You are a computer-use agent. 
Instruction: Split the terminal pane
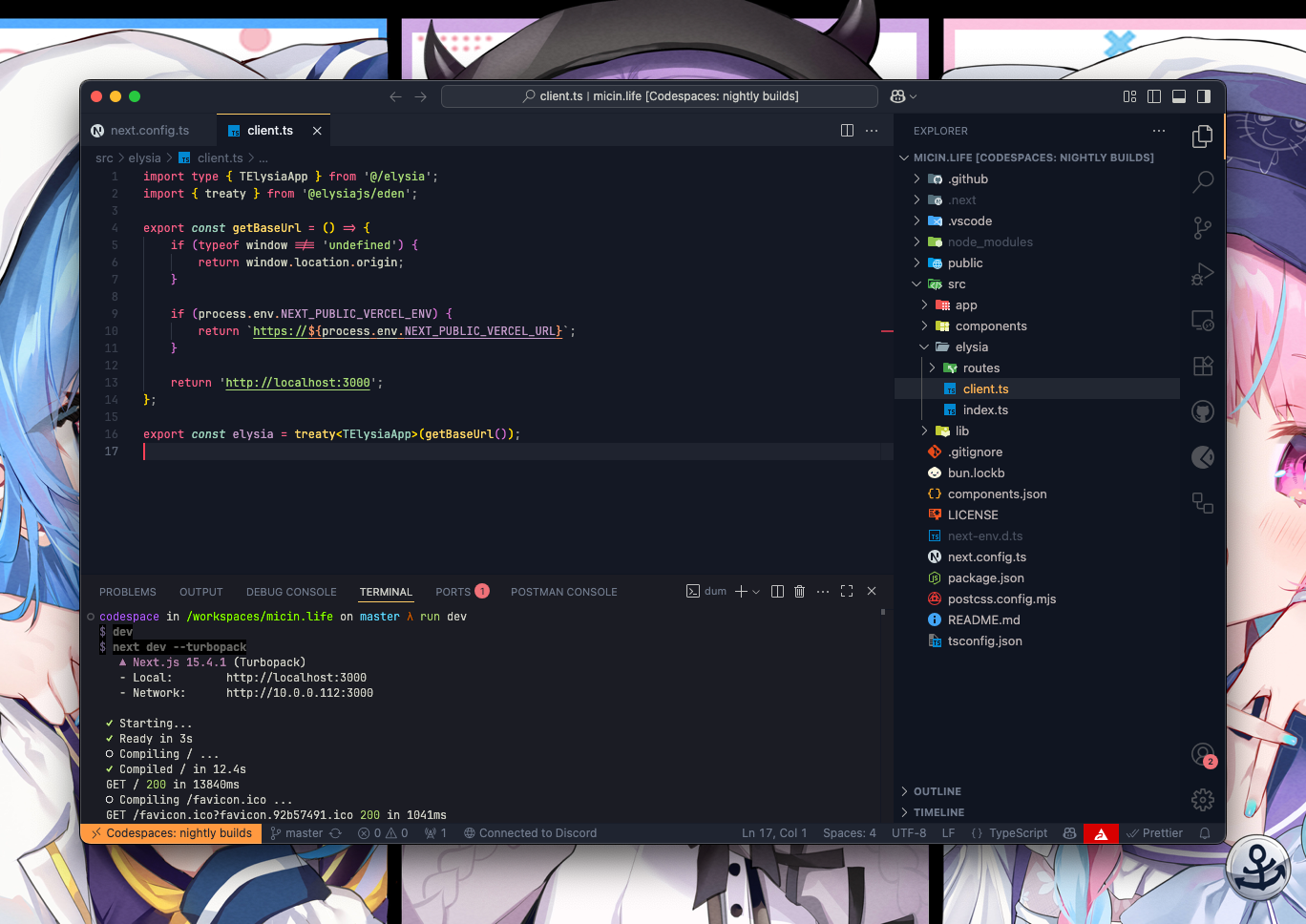[x=777, y=592]
